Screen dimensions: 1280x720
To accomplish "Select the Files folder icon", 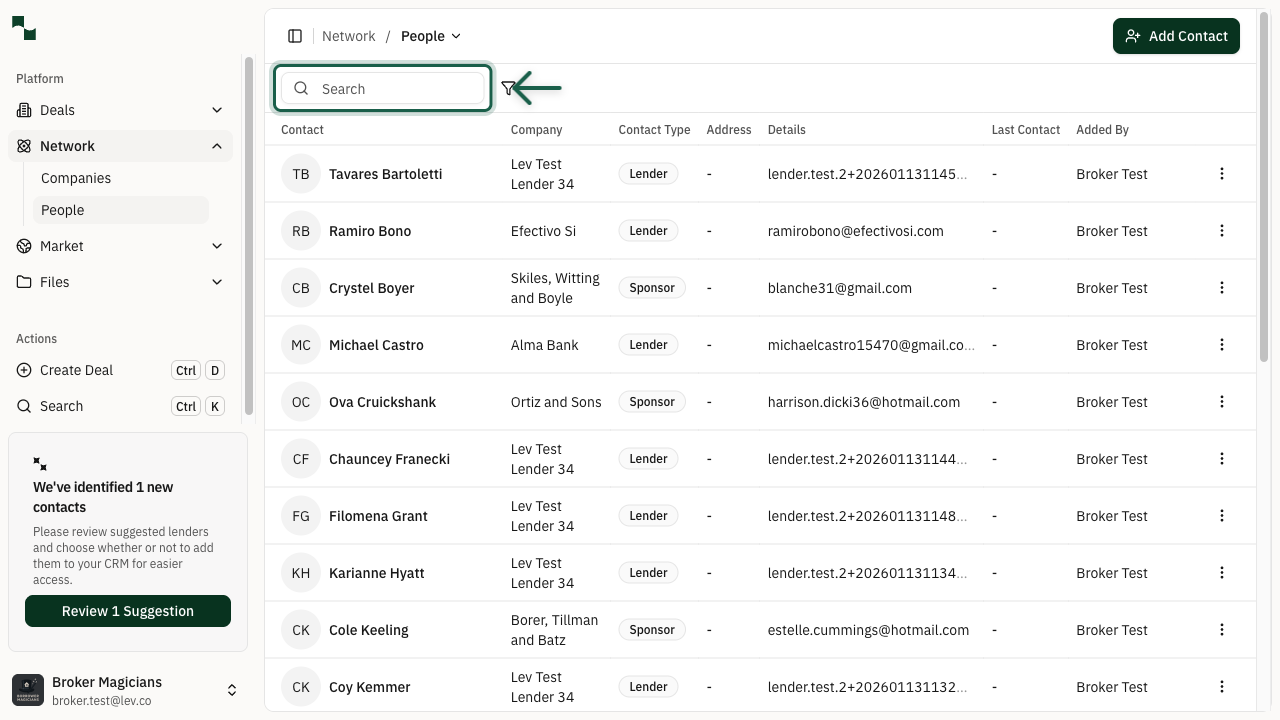I will click(22, 282).
